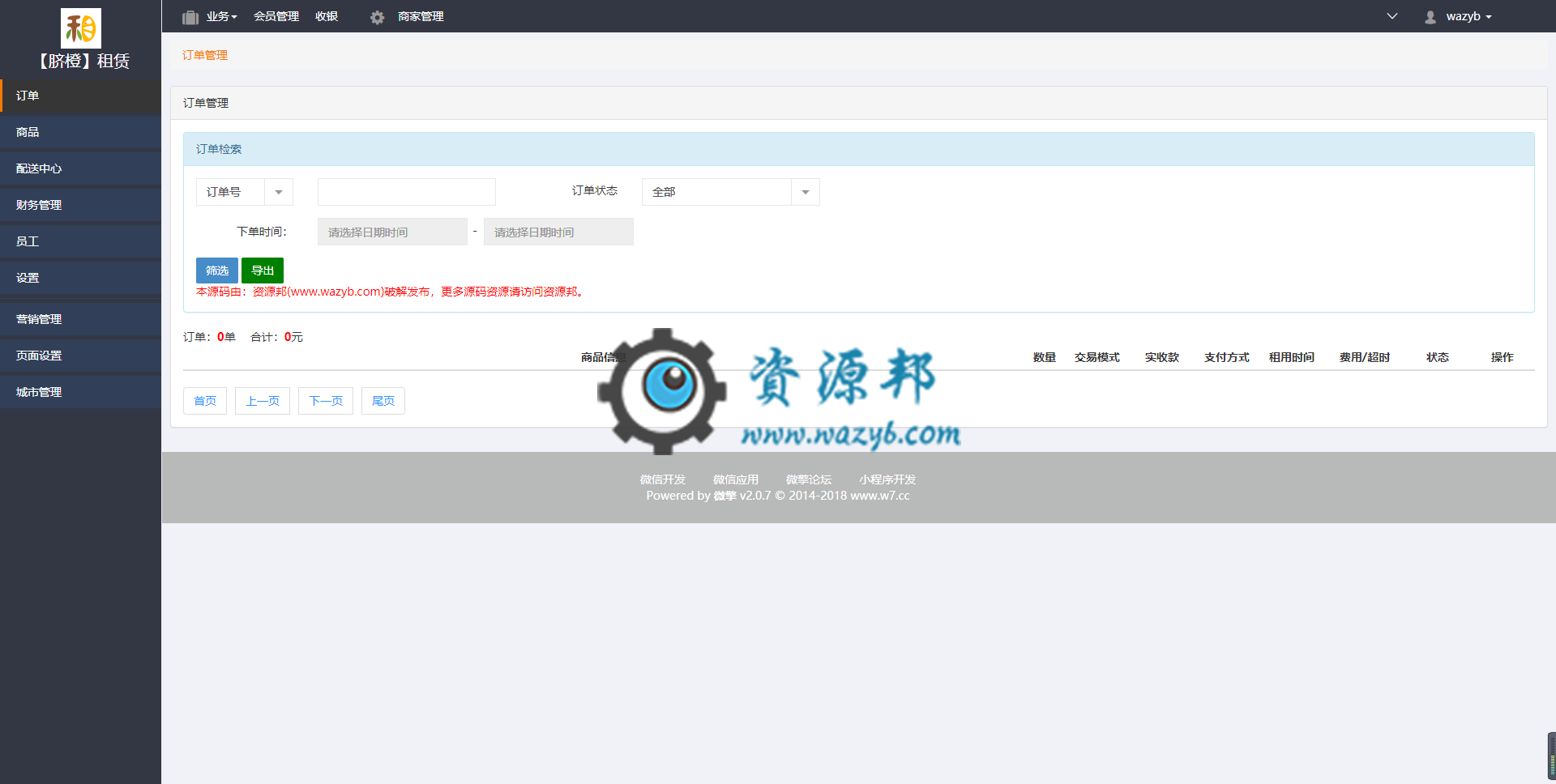Select 商品 in the sidebar
The height and width of the screenshot is (784, 1556).
pos(81,132)
